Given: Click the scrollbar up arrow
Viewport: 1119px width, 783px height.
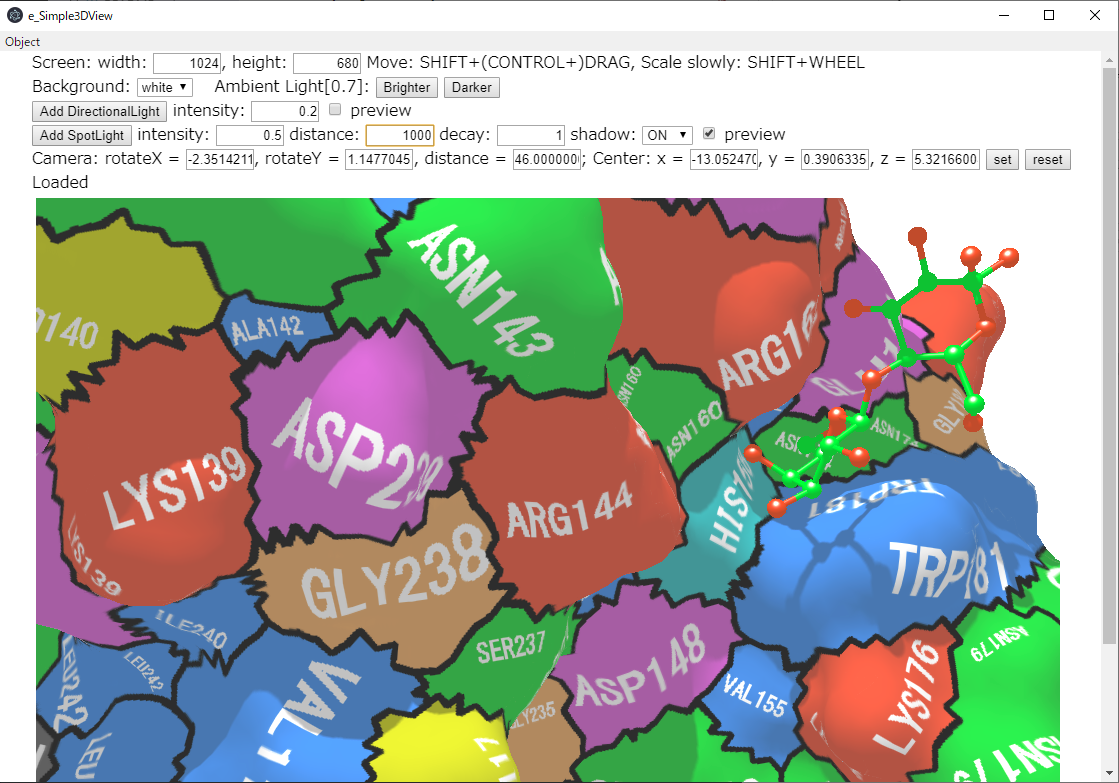Looking at the screenshot, I should pyautogui.click(x=1108, y=59).
